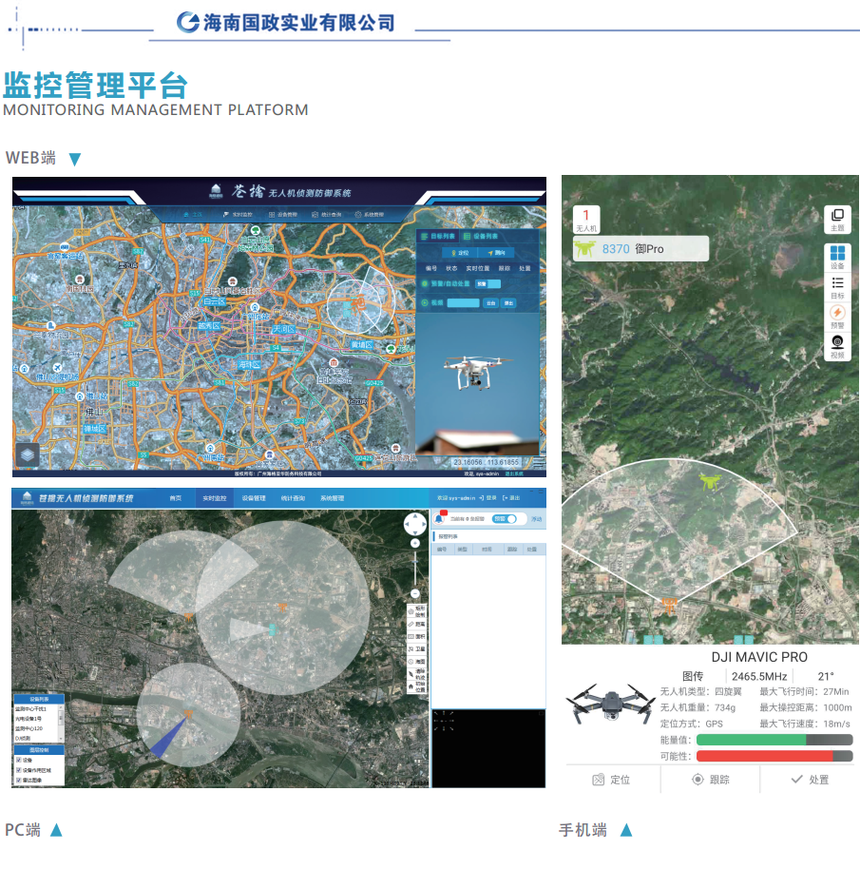Viewport: 860px width, 869px height.
Task: Open 设备管理 in the PC navbar
Action: click(254, 498)
